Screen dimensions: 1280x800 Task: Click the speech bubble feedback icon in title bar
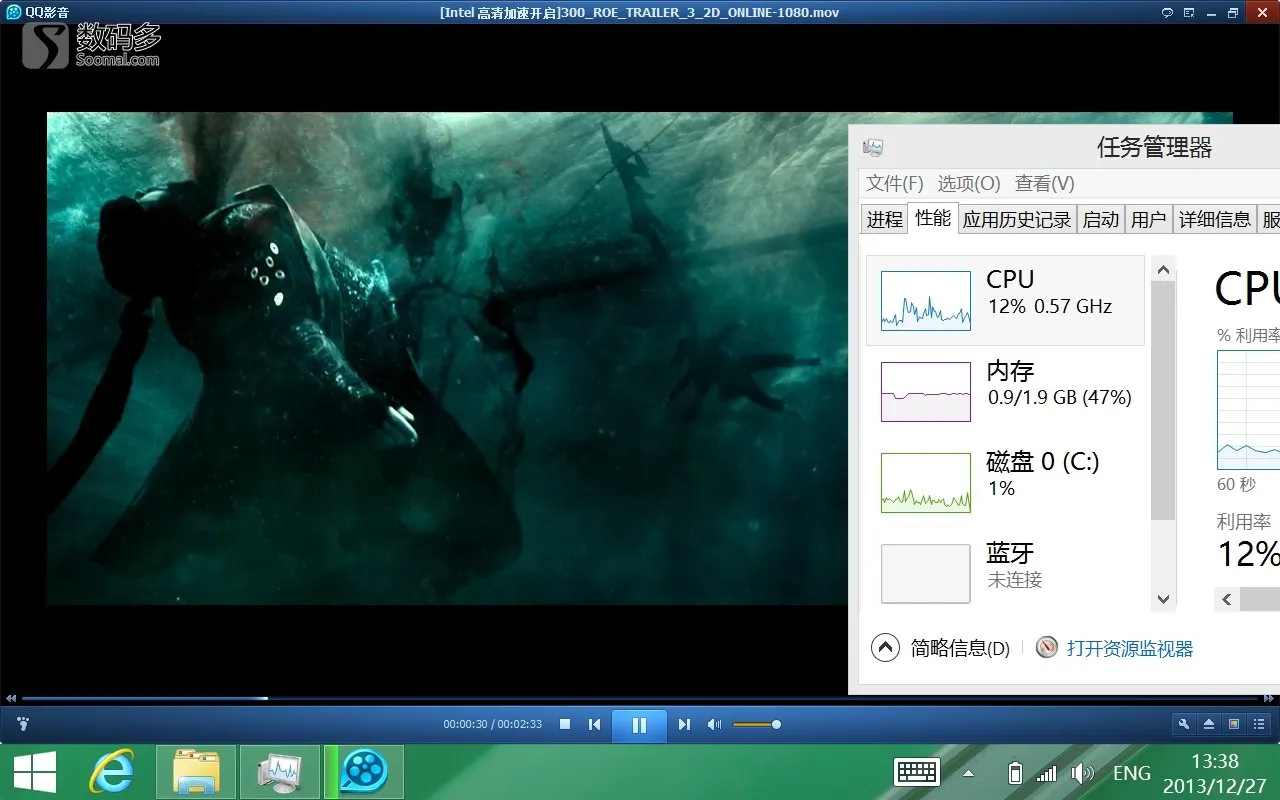pos(1167,12)
